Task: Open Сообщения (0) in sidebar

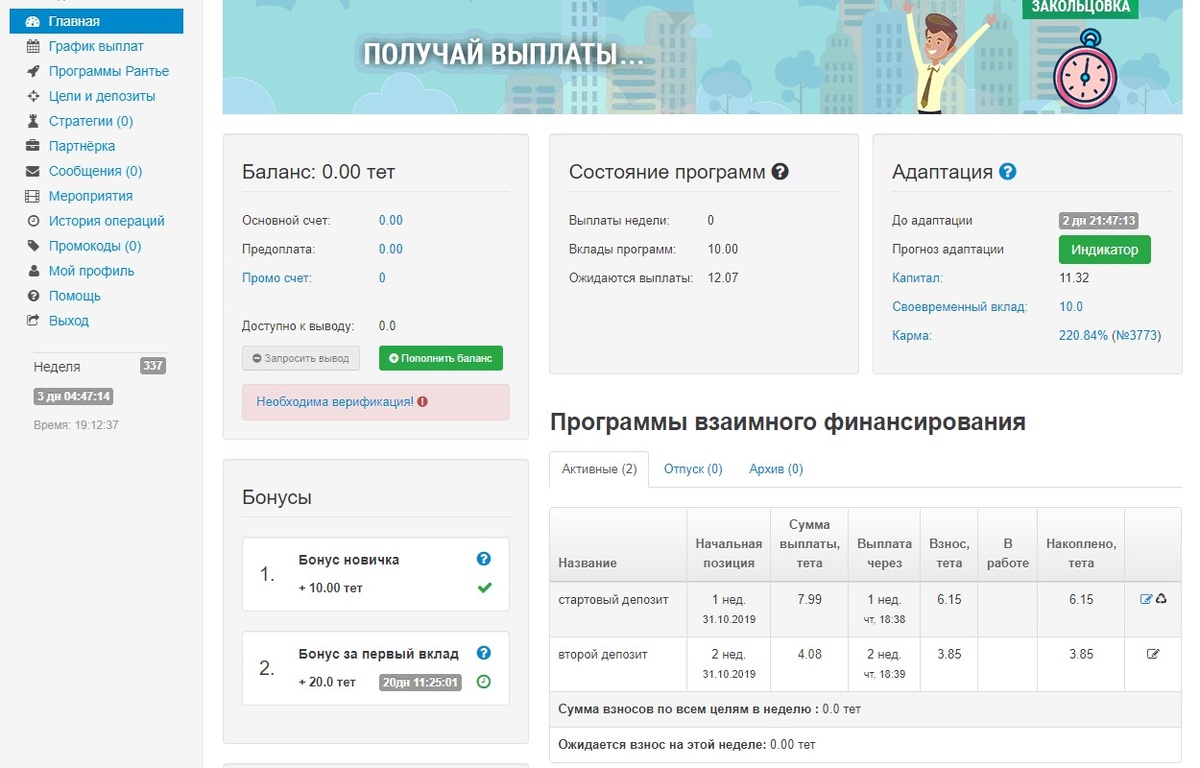Action: [95, 171]
